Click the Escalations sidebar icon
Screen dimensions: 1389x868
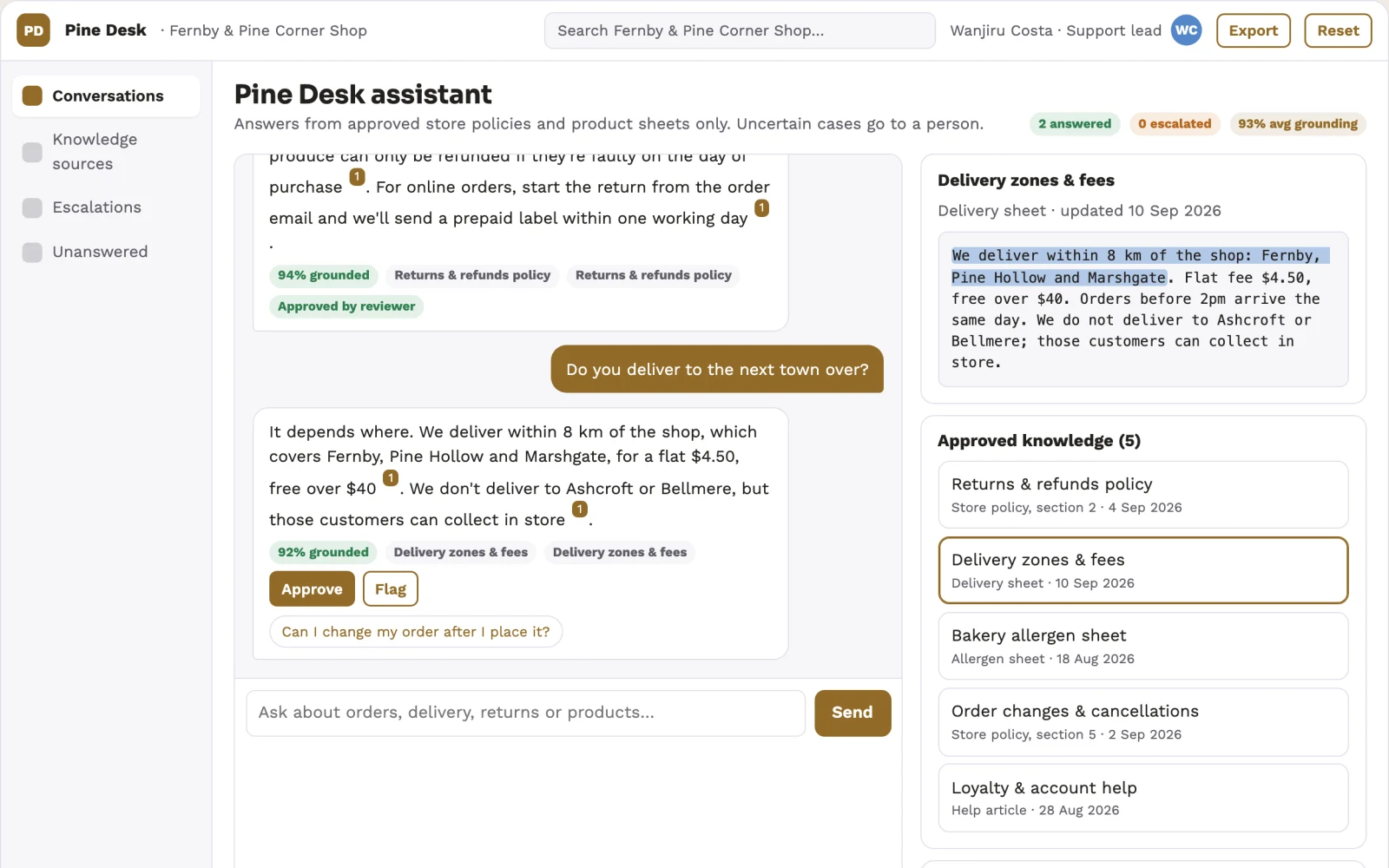(x=32, y=207)
